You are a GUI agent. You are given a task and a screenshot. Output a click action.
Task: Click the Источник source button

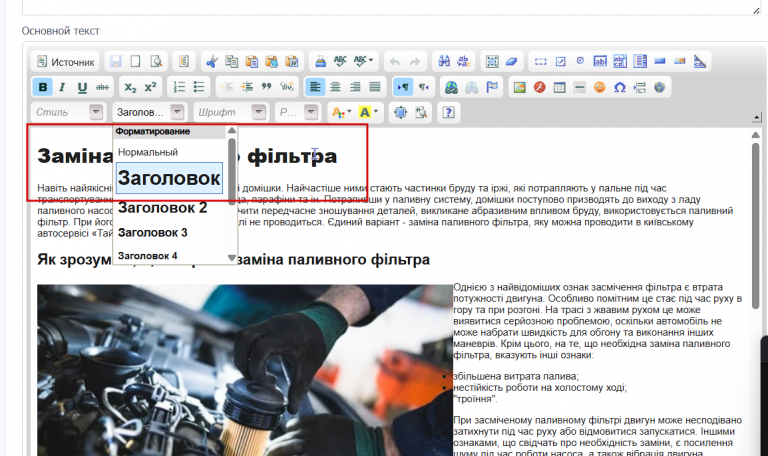[x=66, y=62]
